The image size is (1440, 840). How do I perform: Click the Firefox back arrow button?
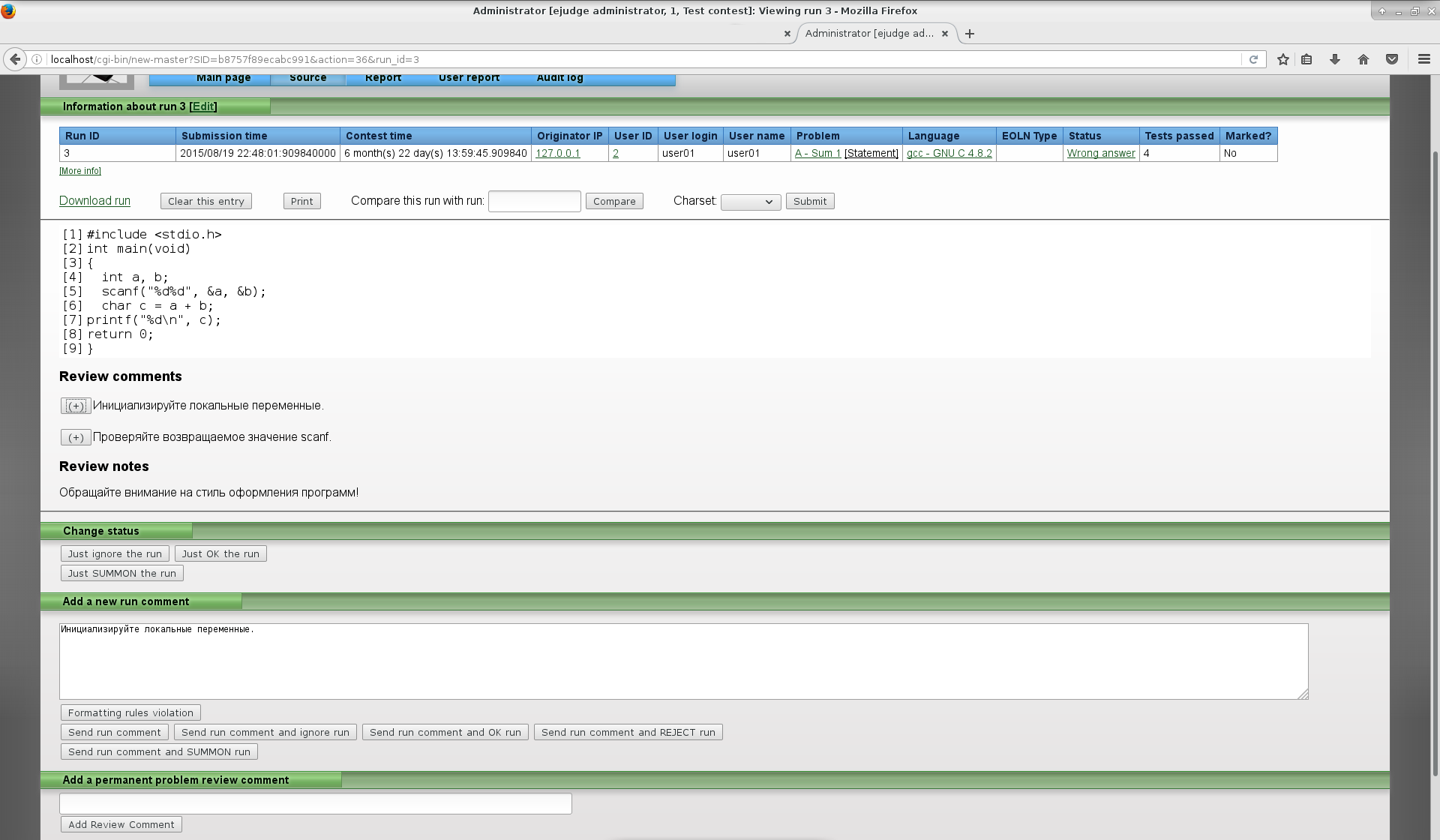(x=15, y=59)
